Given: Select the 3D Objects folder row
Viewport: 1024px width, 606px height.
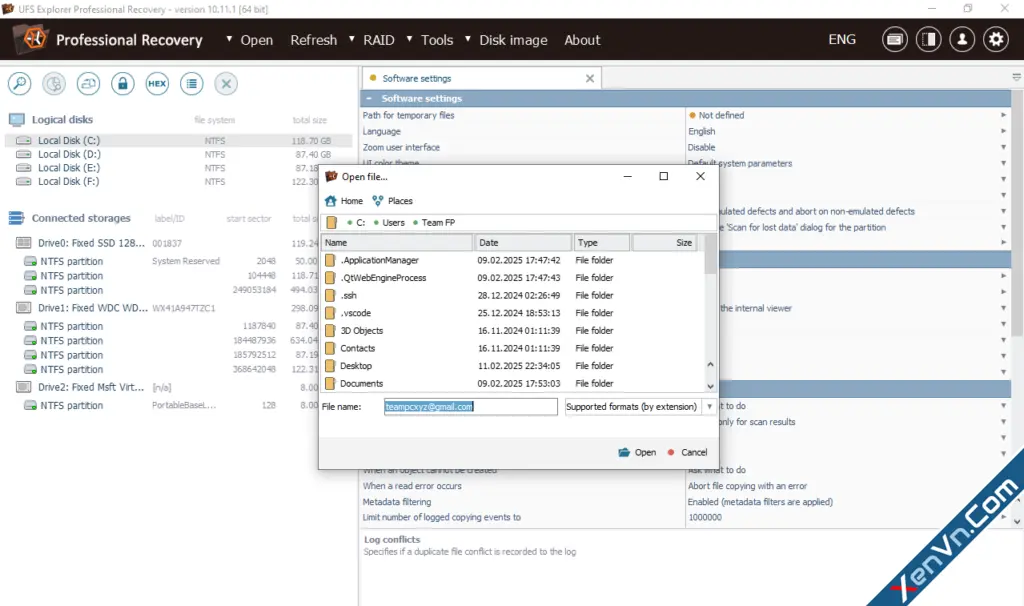Looking at the screenshot, I should pos(513,330).
